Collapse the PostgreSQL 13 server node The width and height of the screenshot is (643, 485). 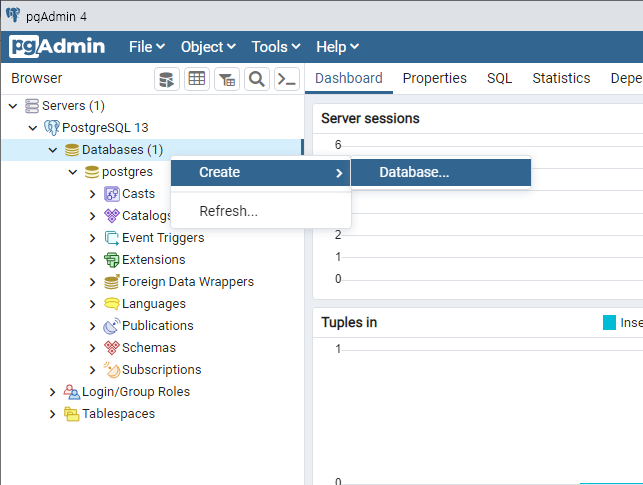tap(33, 128)
